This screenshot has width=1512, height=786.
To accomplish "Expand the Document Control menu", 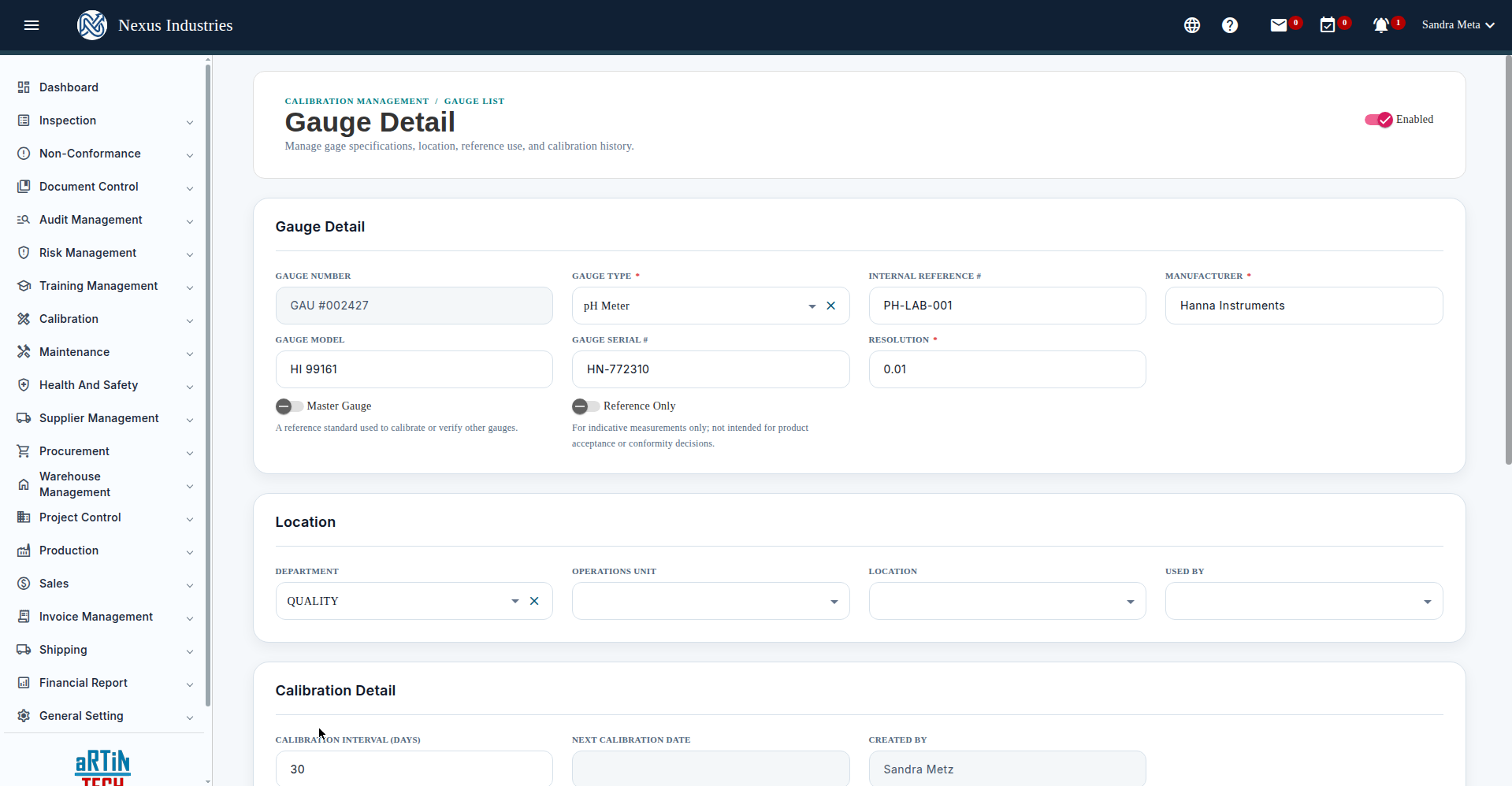I will click(106, 187).
